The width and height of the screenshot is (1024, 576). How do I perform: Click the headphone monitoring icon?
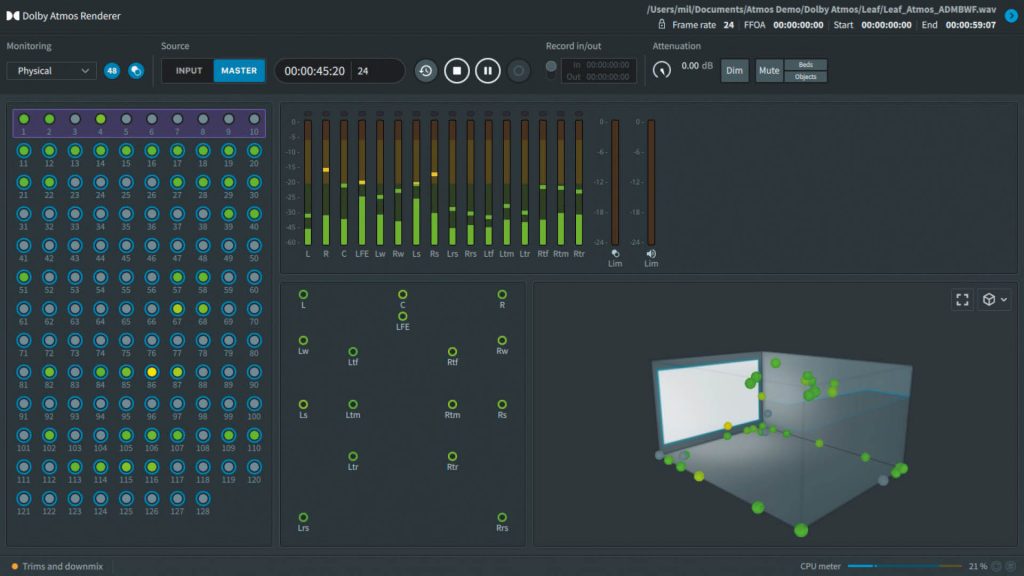135,71
